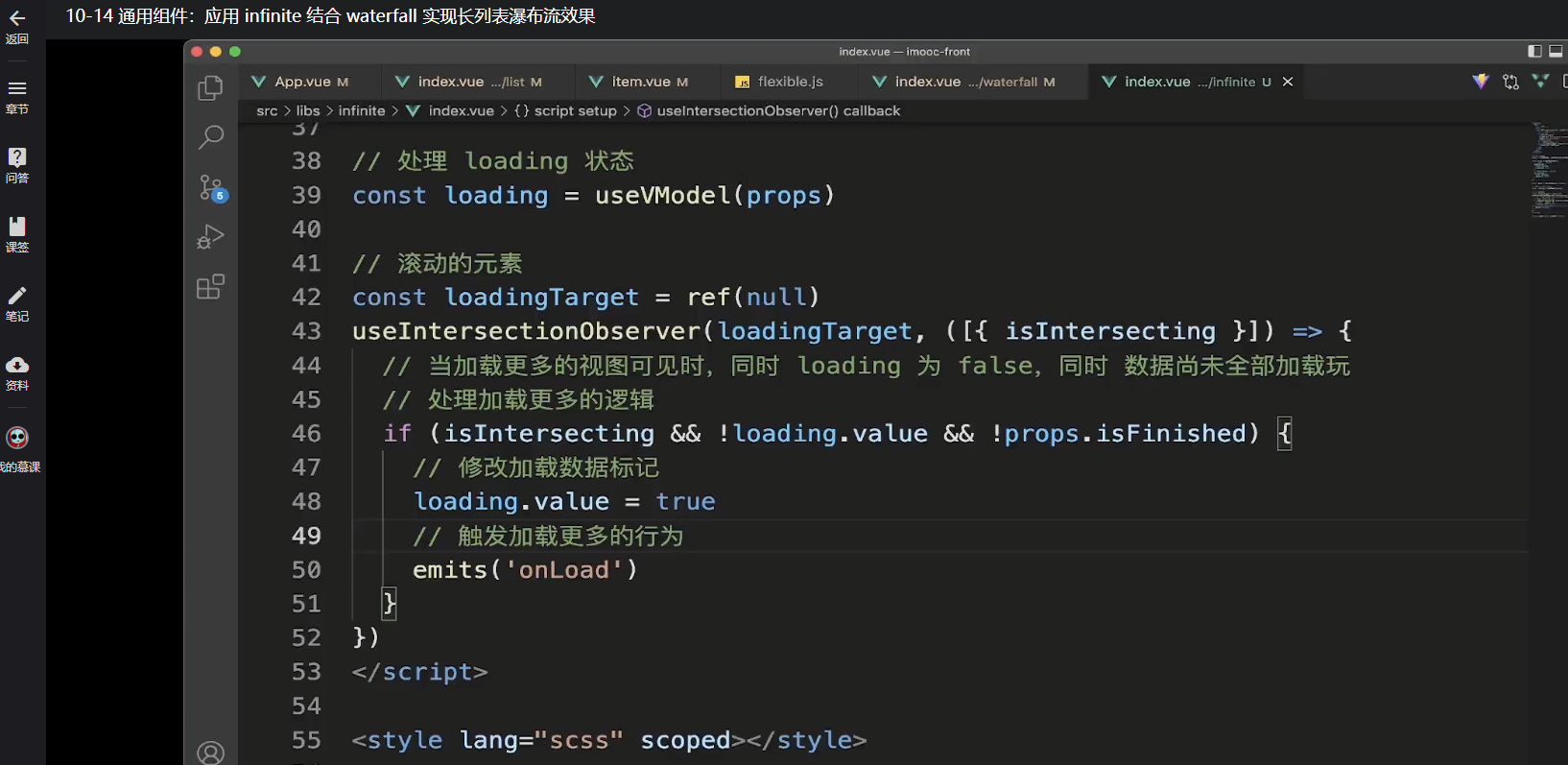
Task: Open the 笔记 notes panel
Action: tap(17, 304)
